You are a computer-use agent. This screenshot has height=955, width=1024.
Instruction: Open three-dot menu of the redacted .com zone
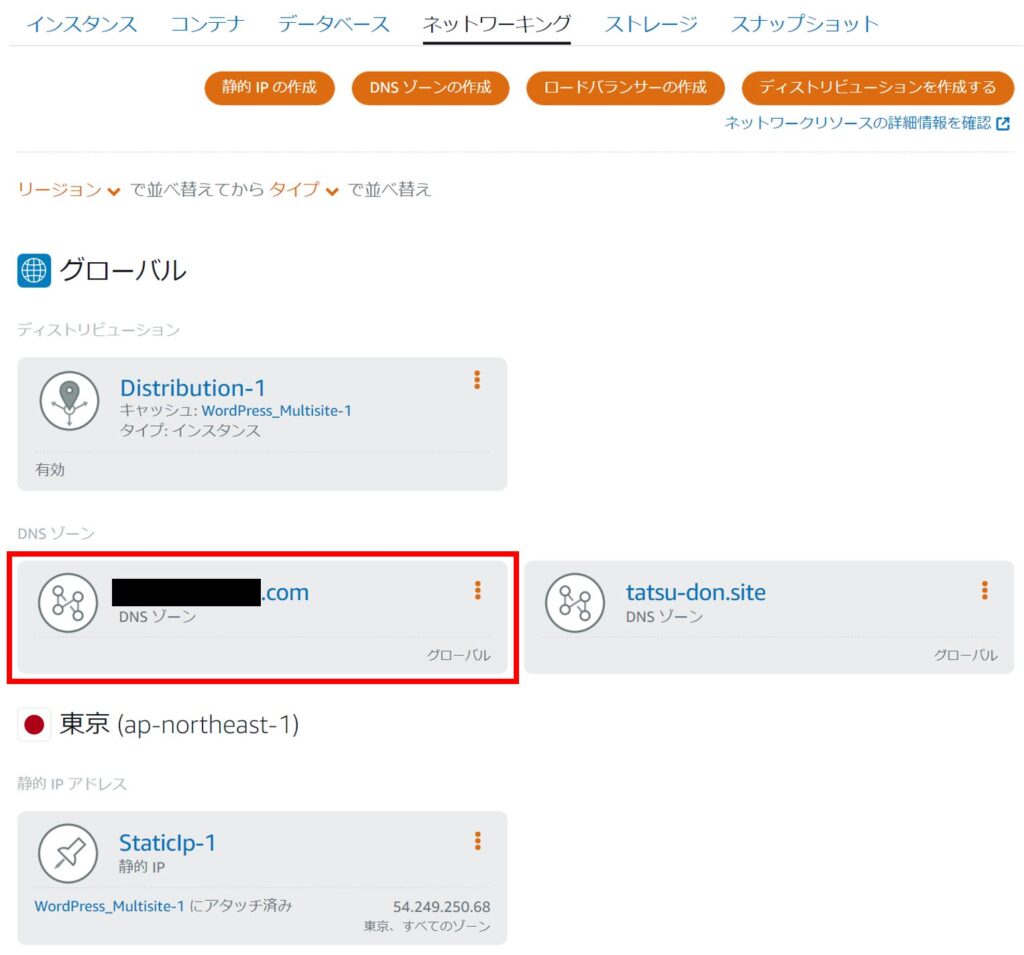click(x=477, y=591)
